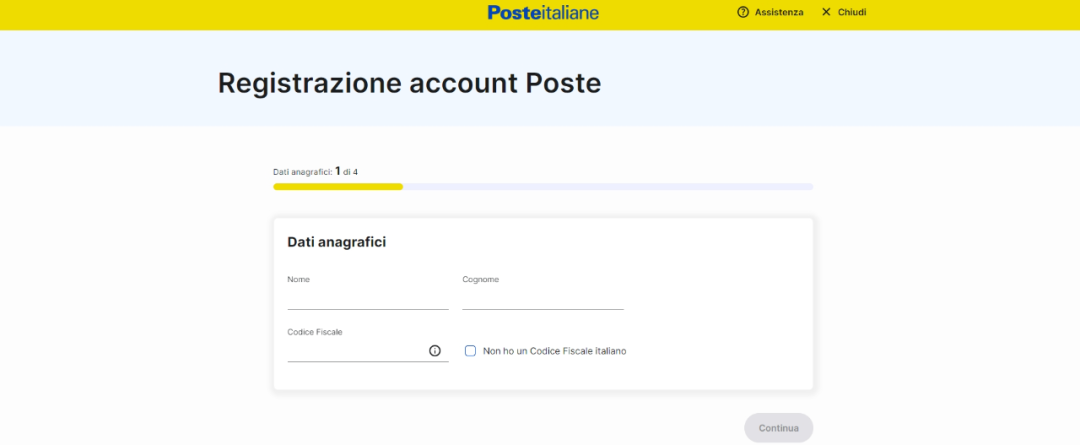The image size is (1080, 445).
Task: Open the Assistenza help link
Action: point(778,12)
